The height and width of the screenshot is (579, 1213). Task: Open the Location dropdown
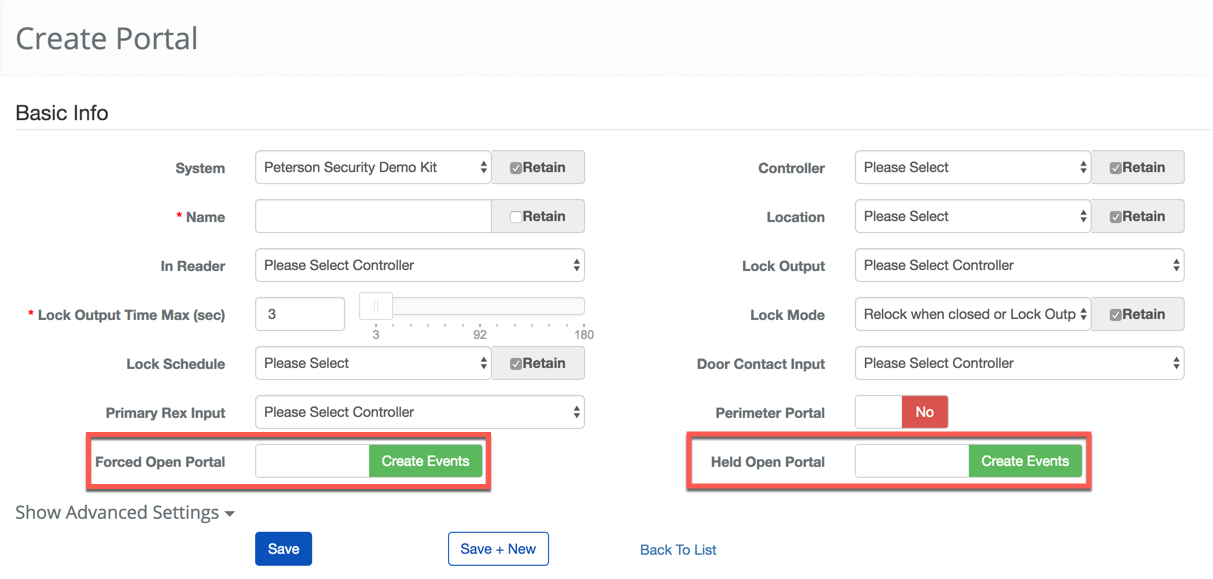pos(972,217)
